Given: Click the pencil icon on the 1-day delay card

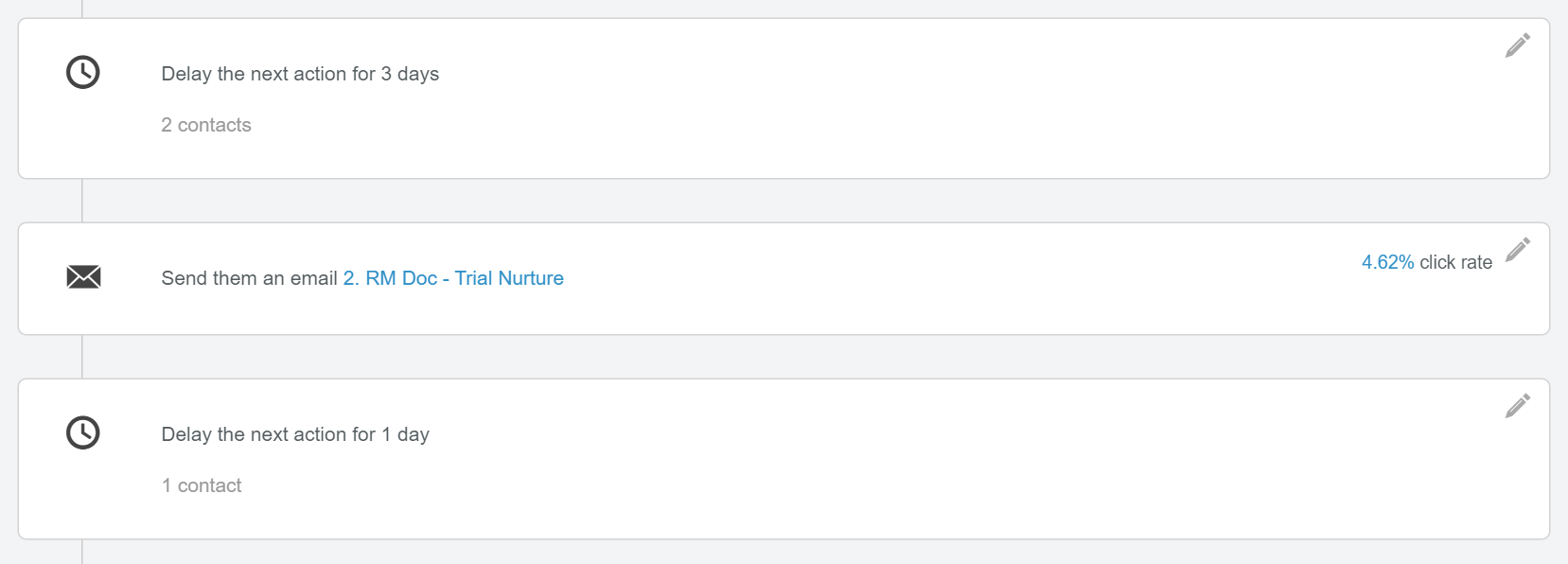Looking at the screenshot, I should [1519, 405].
